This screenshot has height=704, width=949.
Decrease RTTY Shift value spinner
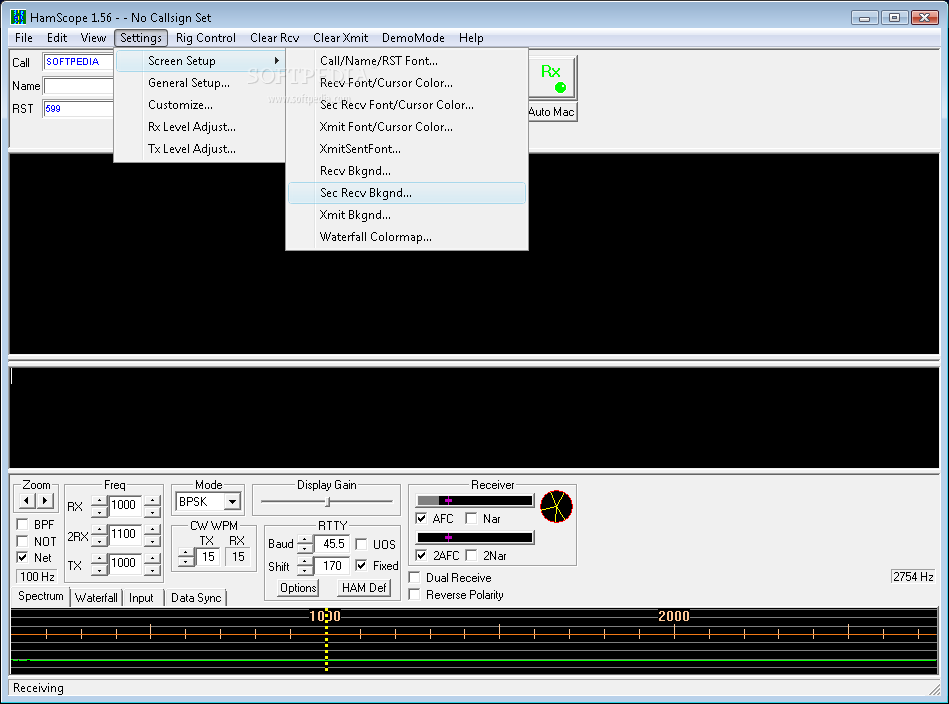coord(305,571)
